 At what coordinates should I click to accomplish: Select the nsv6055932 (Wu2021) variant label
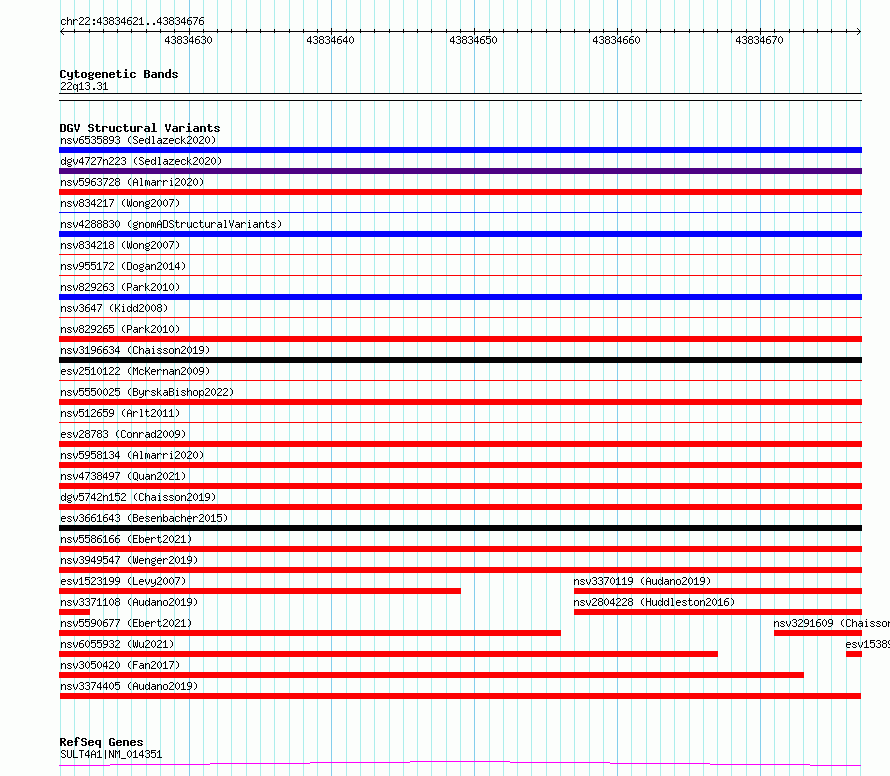[x=117, y=644]
